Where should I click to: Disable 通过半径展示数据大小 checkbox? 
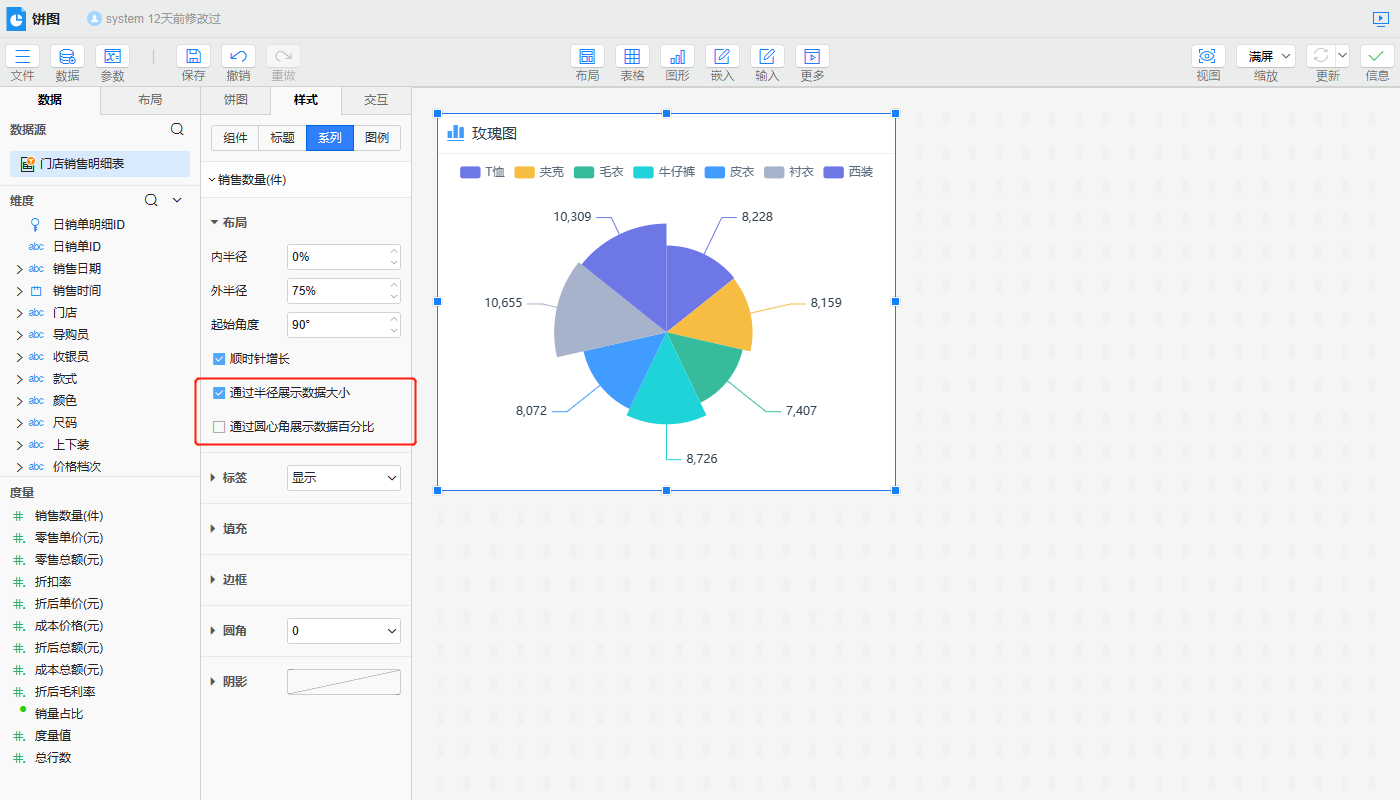(219, 393)
